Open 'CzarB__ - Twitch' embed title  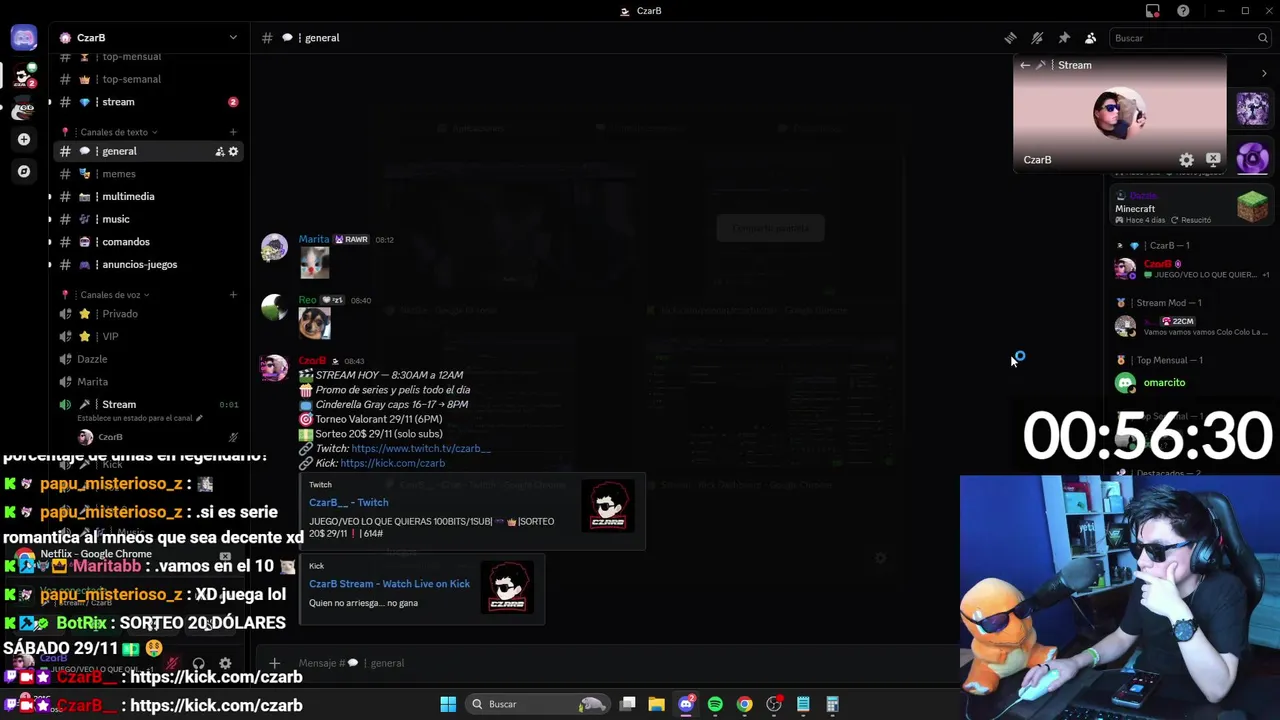(x=348, y=503)
